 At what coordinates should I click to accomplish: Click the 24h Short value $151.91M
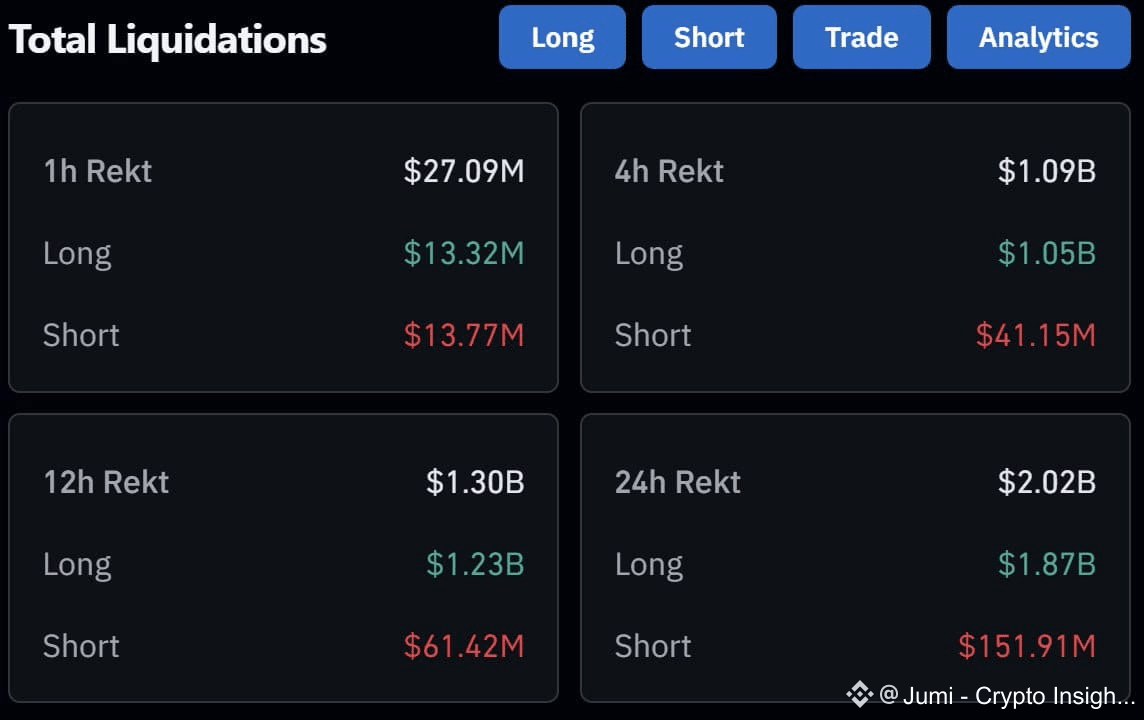coord(1027,646)
